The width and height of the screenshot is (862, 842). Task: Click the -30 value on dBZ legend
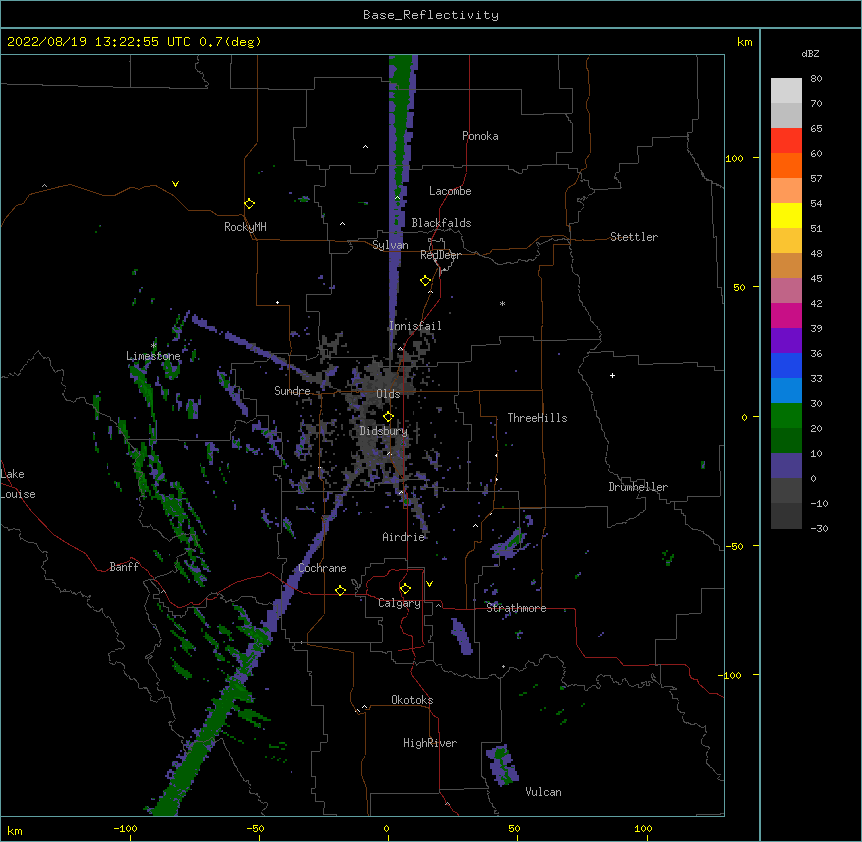(x=819, y=528)
